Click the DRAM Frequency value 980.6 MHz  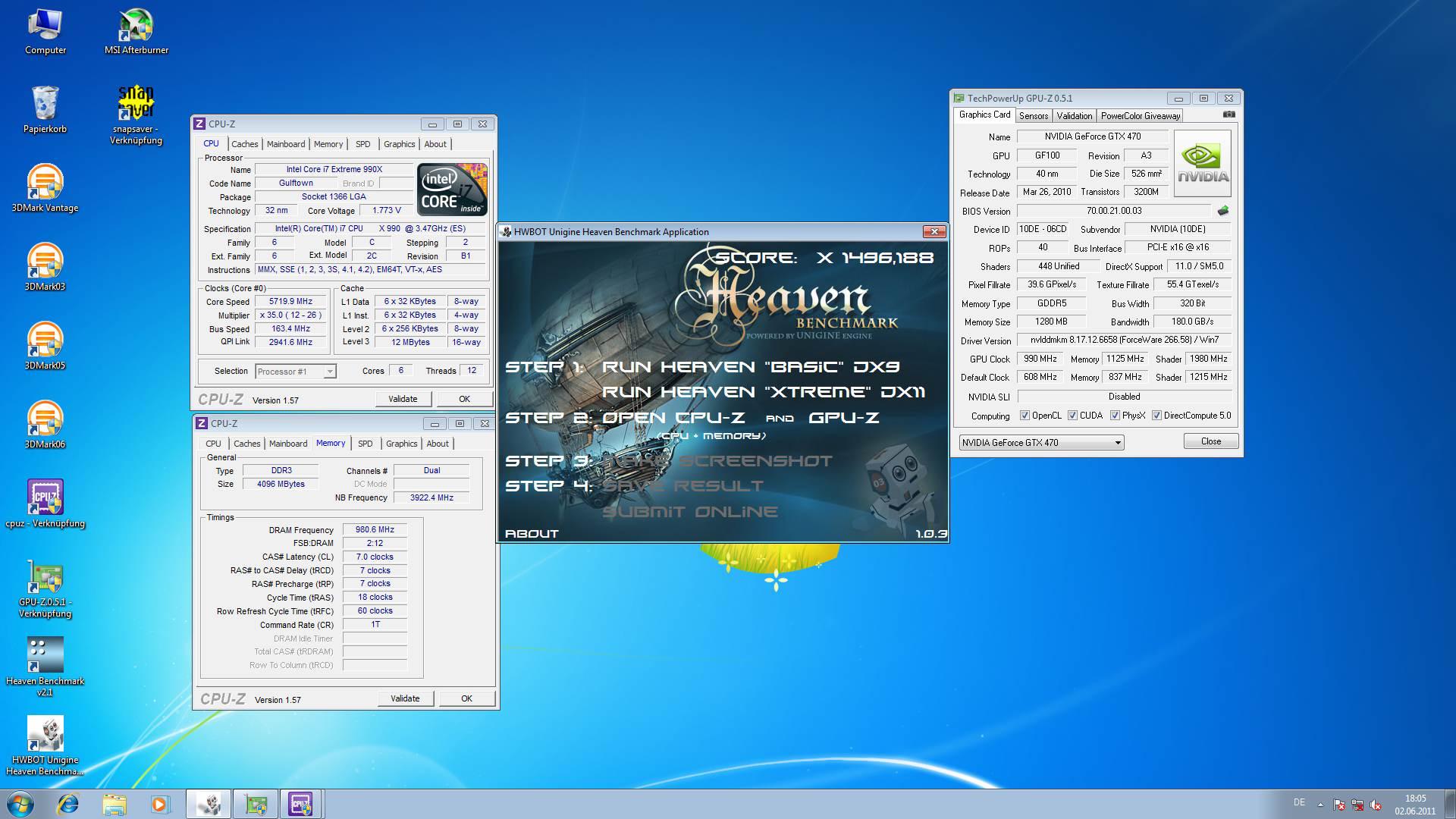tap(375, 530)
